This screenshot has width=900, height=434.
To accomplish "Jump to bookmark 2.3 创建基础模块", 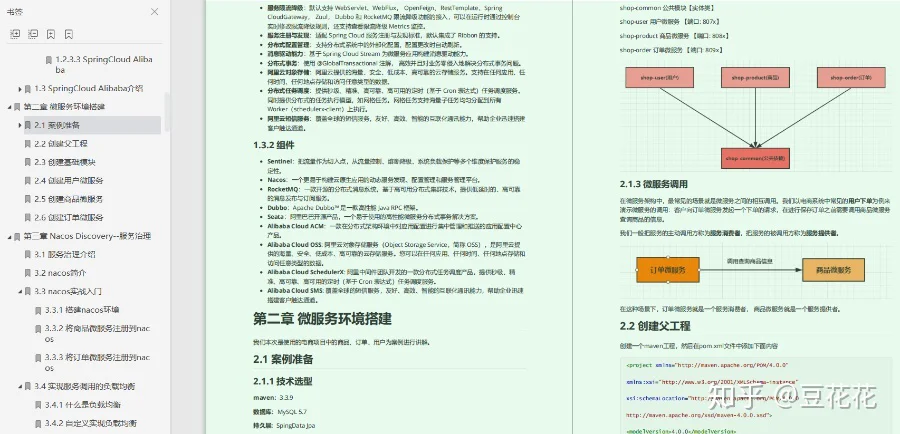I will 64,162.
